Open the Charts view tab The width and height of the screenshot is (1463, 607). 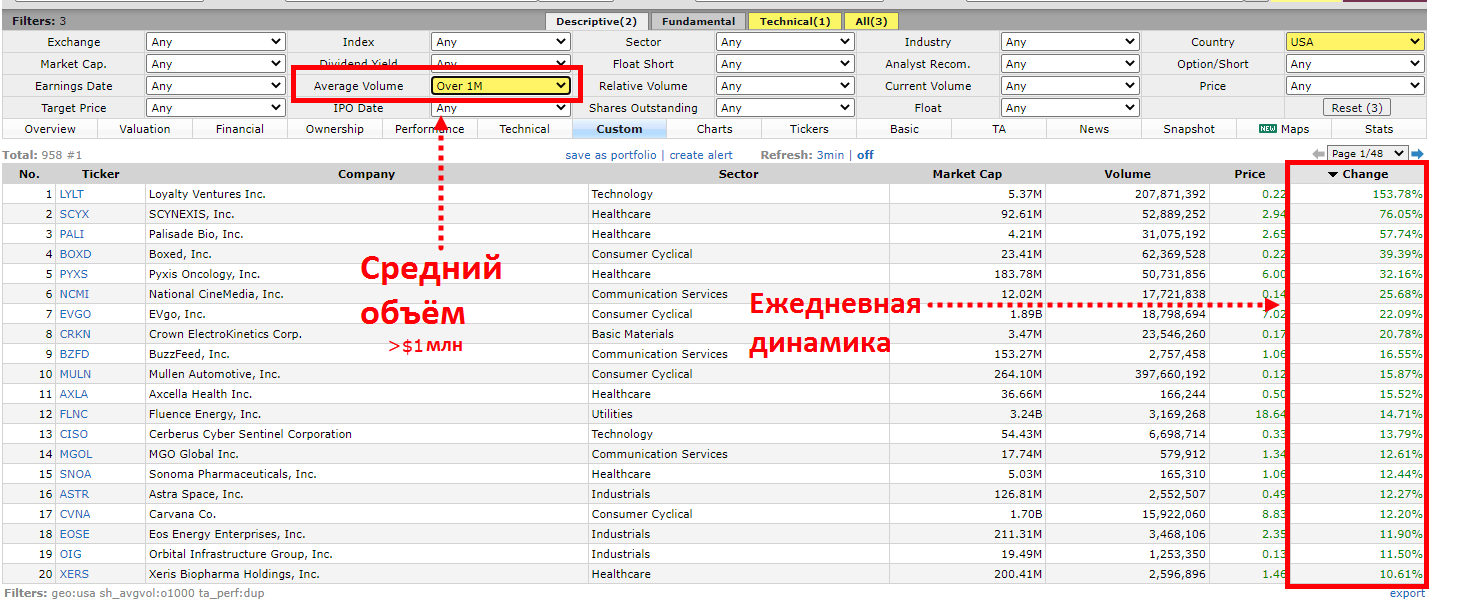tap(713, 128)
